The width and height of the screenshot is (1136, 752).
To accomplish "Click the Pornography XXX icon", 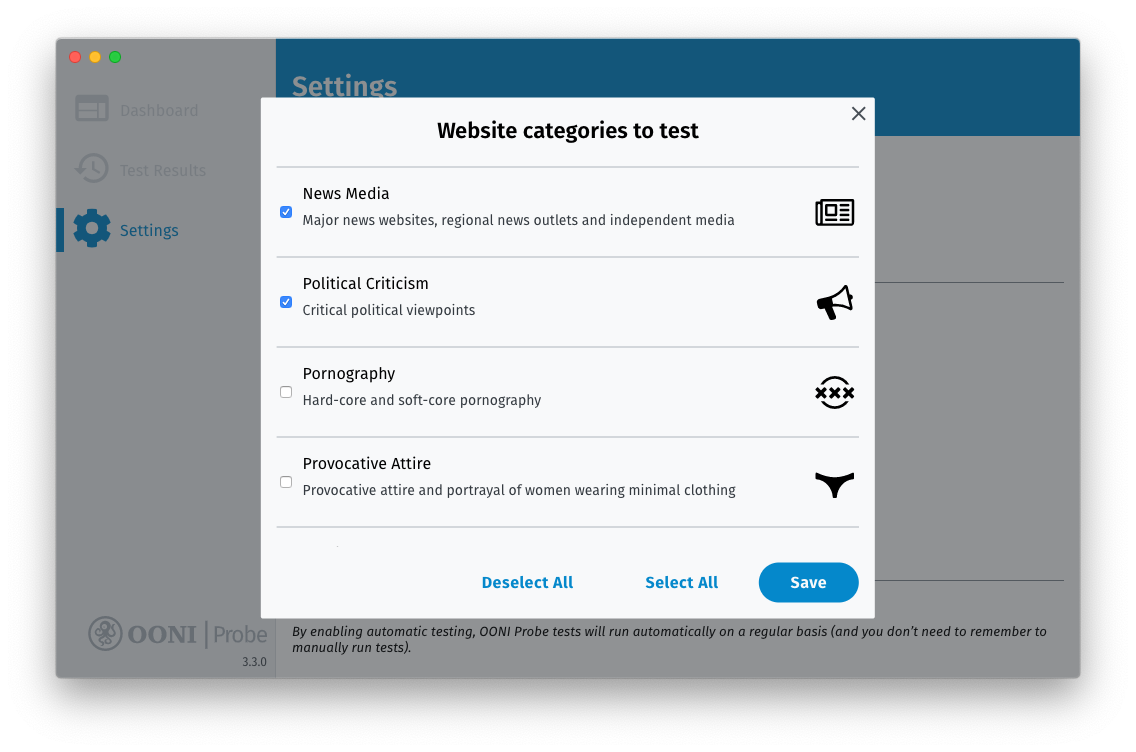I will click(834, 392).
